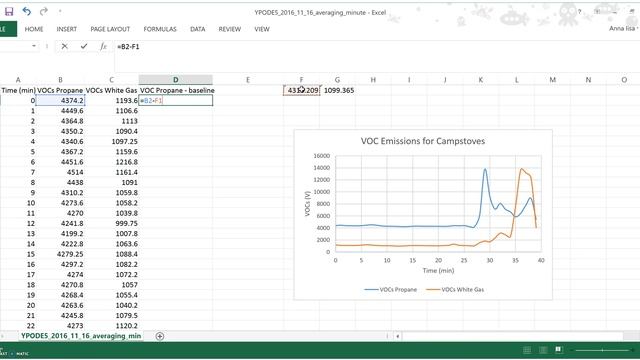Image resolution: width=640 pixels, height=360 pixels.
Task: Click the 'Time (min)' chart axis title
Action: pos(438,270)
